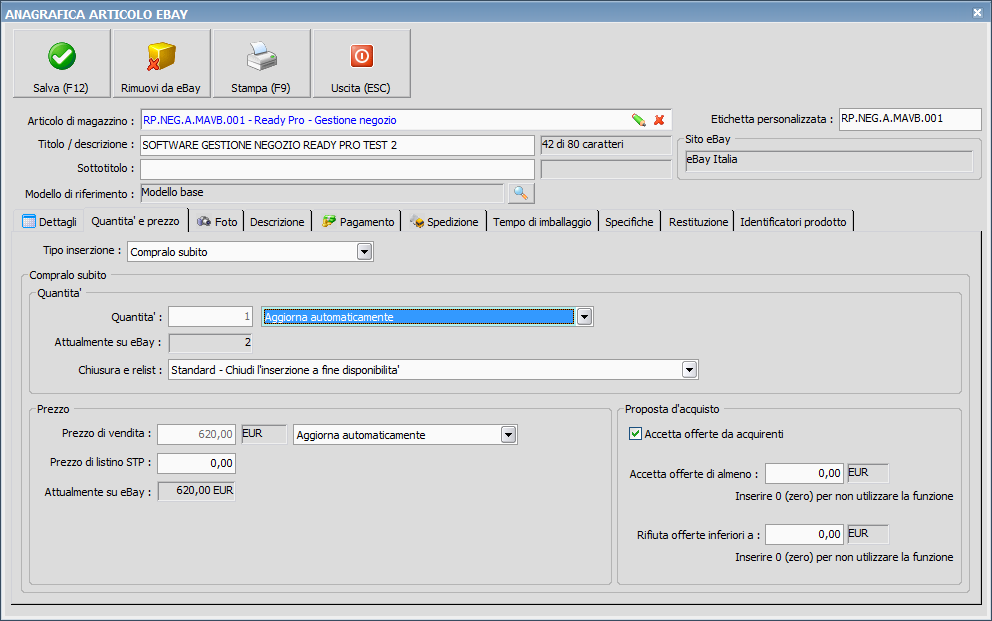
Task: Open the Identificatori prodotto tab
Action: (x=793, y=221)
